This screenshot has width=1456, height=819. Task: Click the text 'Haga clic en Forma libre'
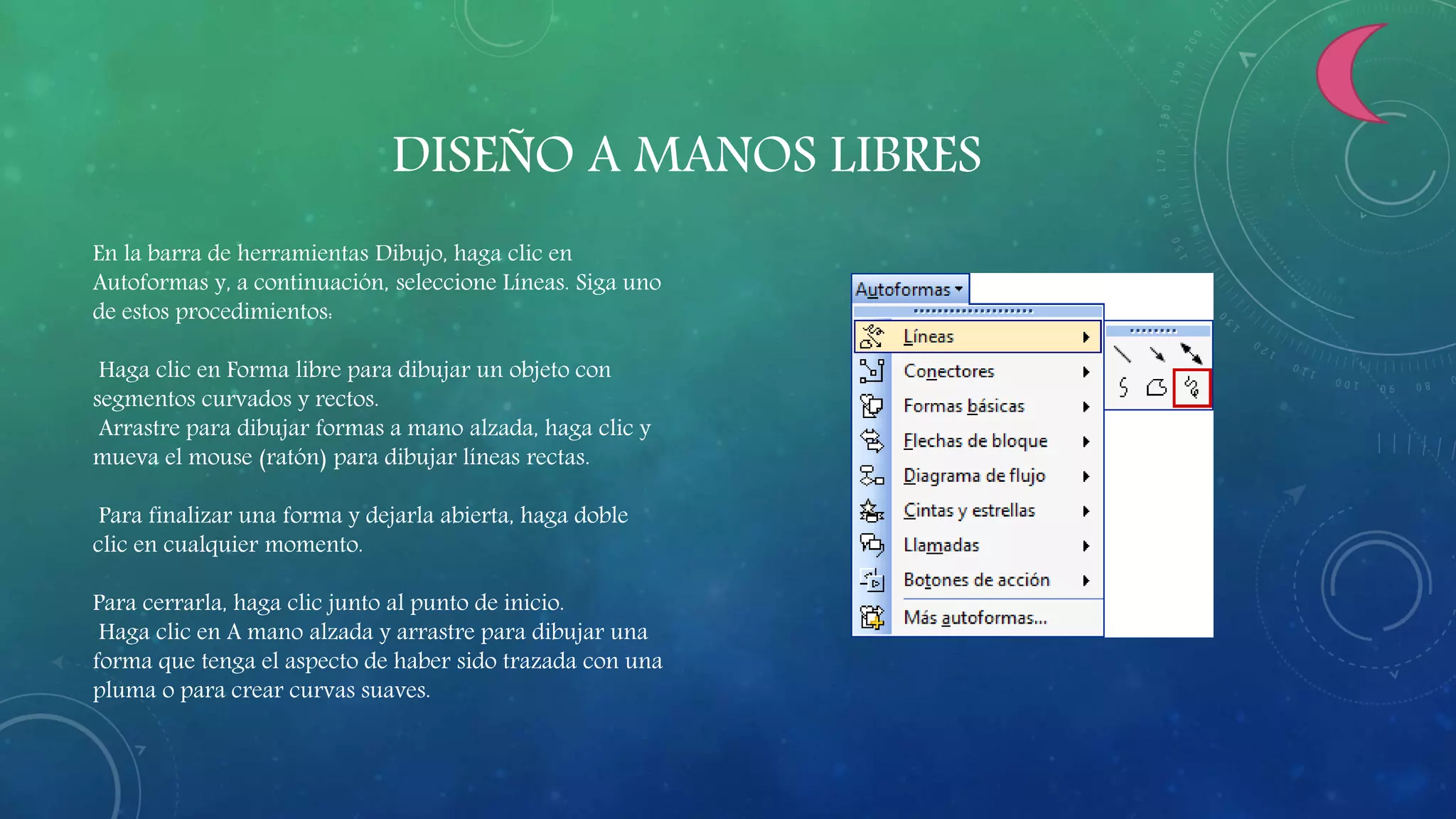click(352, 384)
